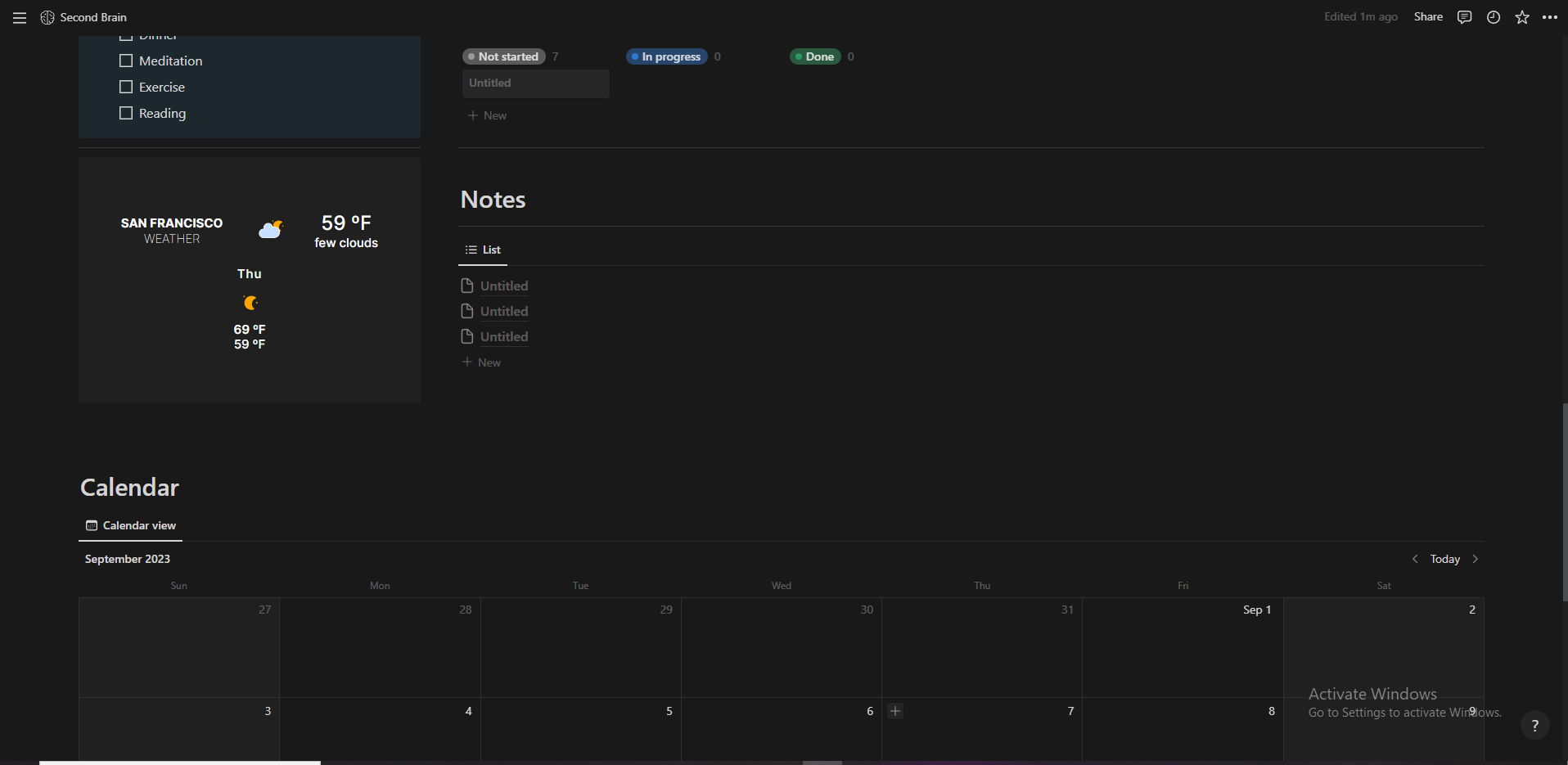Click the plus icon on September 7

tap(895, 711)
